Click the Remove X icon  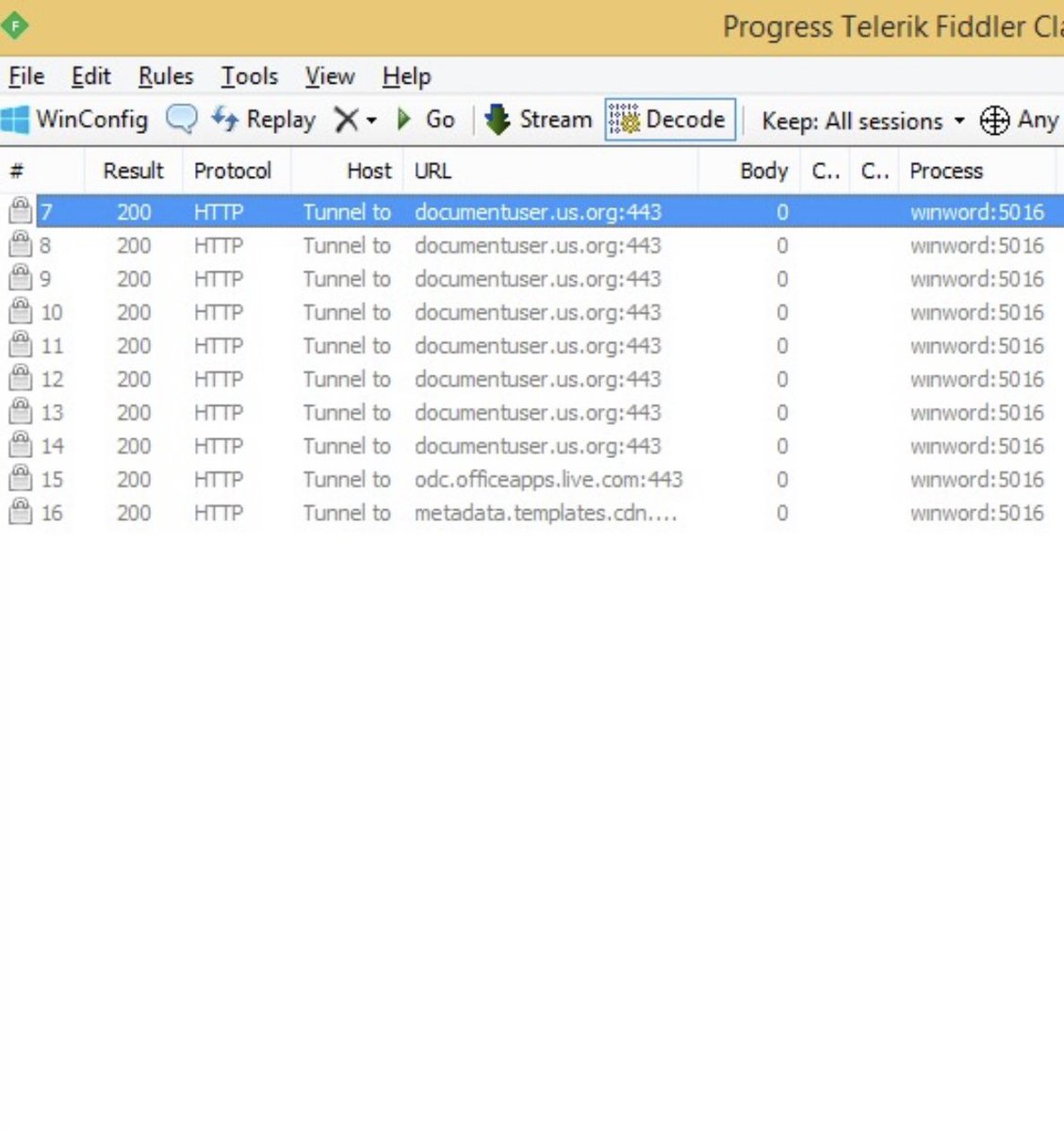[347, 120]
